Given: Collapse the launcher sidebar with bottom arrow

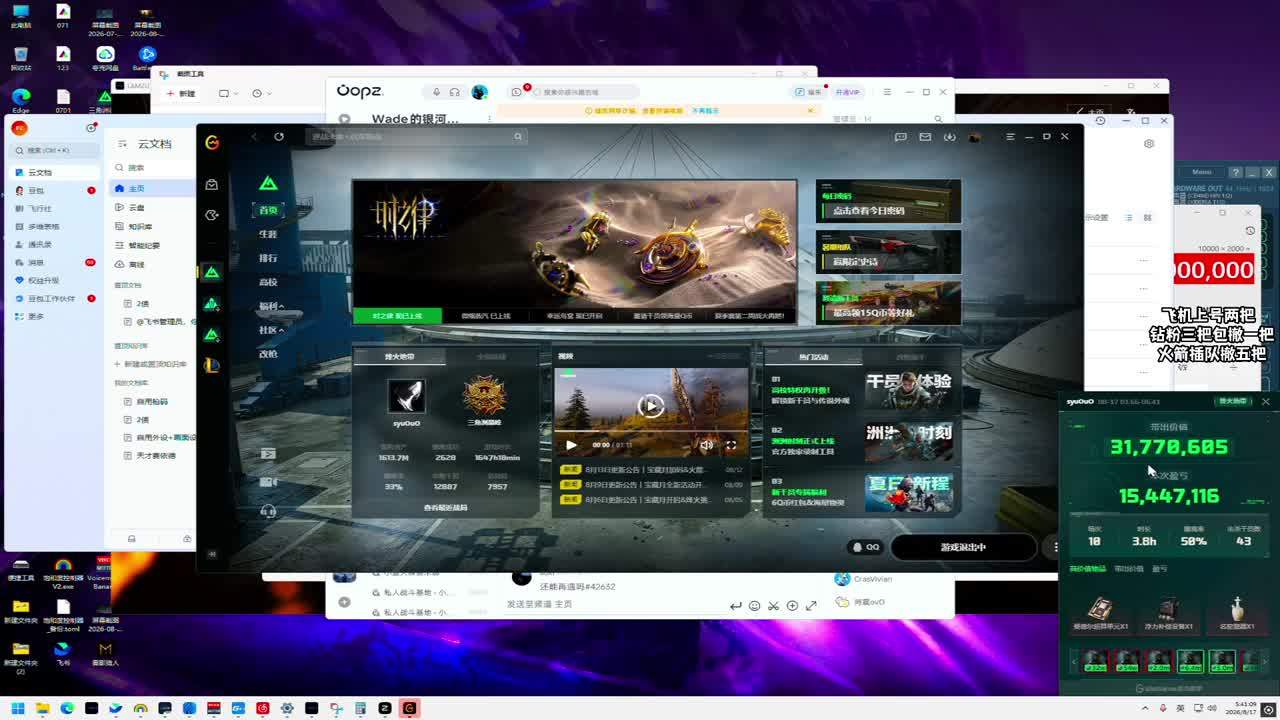Looking at the screenshot, I should [212, 553].
